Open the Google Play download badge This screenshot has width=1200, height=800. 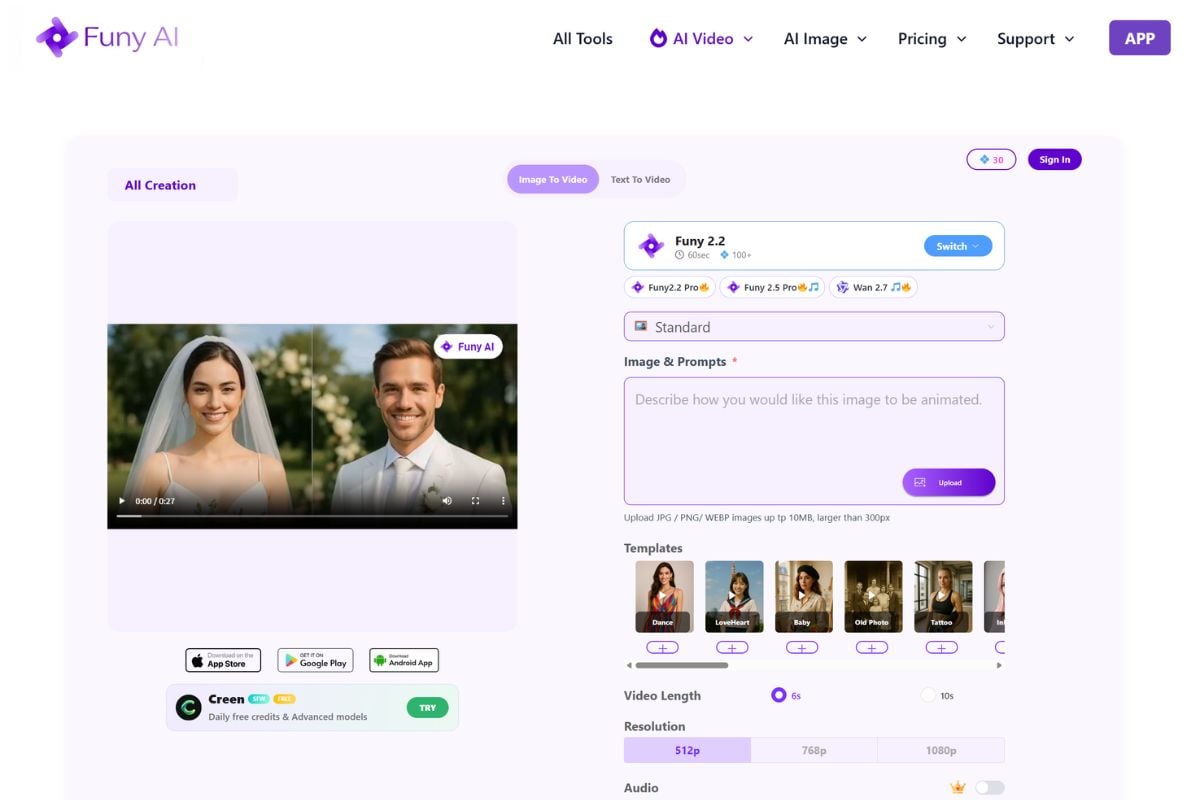point(315,660)
